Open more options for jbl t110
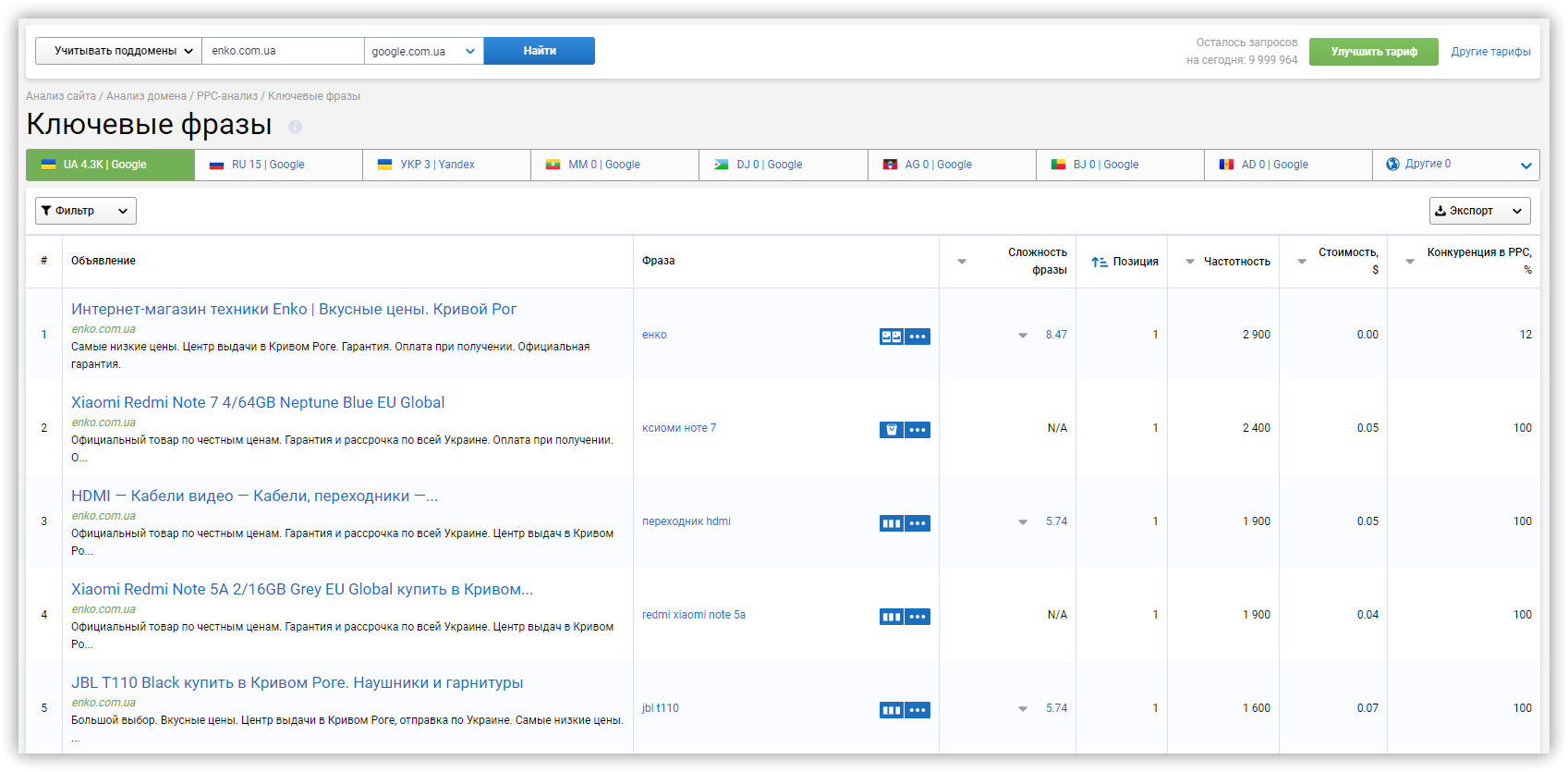 (918, 710)
